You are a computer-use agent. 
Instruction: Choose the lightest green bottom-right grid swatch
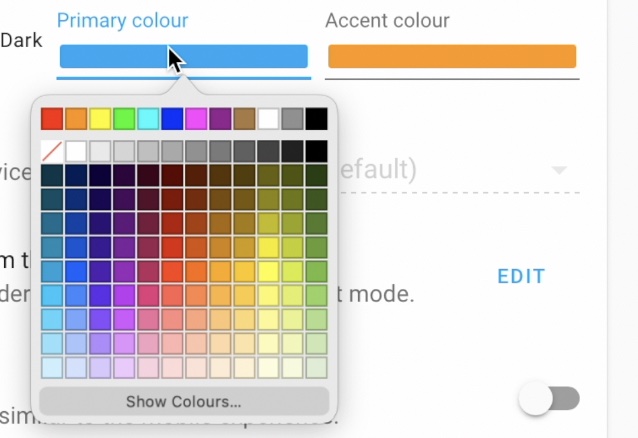[x=317, y=368]
